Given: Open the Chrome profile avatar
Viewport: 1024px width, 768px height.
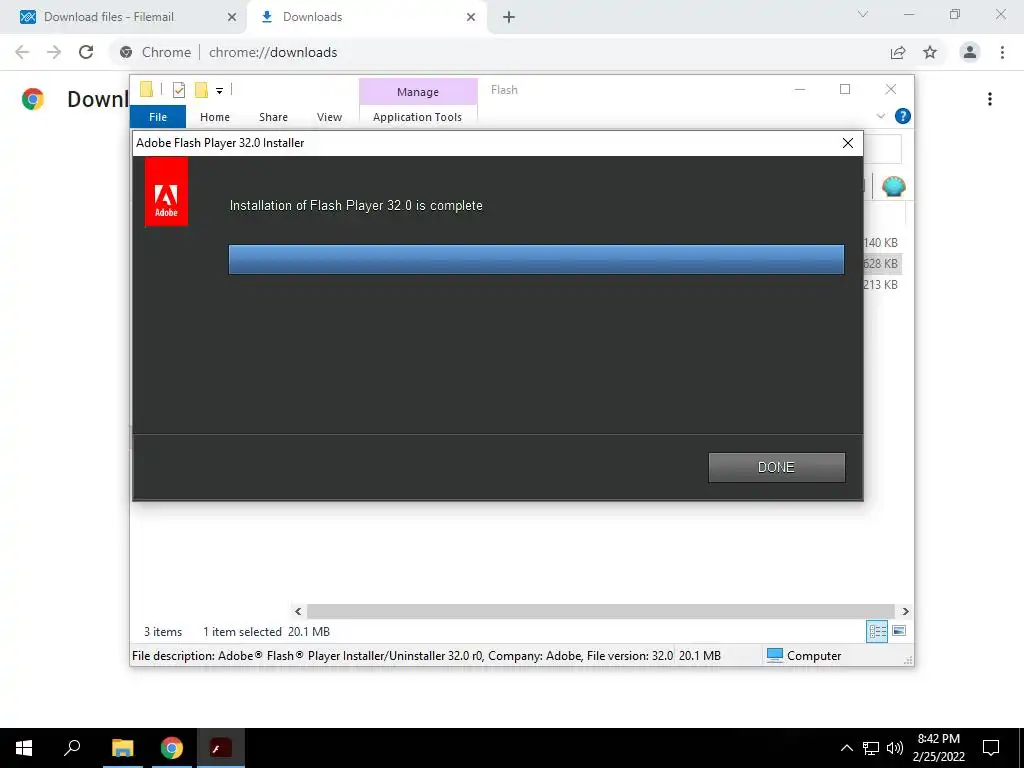Looking at the screenshot, I should coord(970,52).
